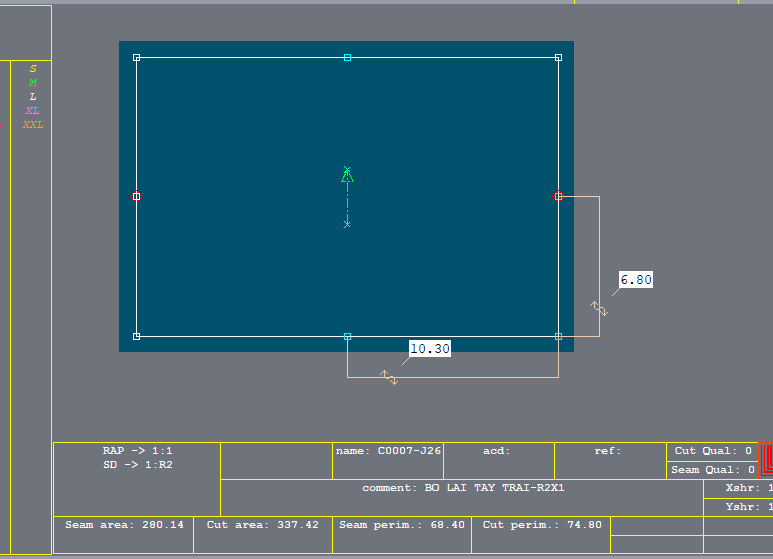The height and width of the screenshot is (559, 773).
Task: Click the RAP -> 1:1 text
Action: click(x=138, y=451)
